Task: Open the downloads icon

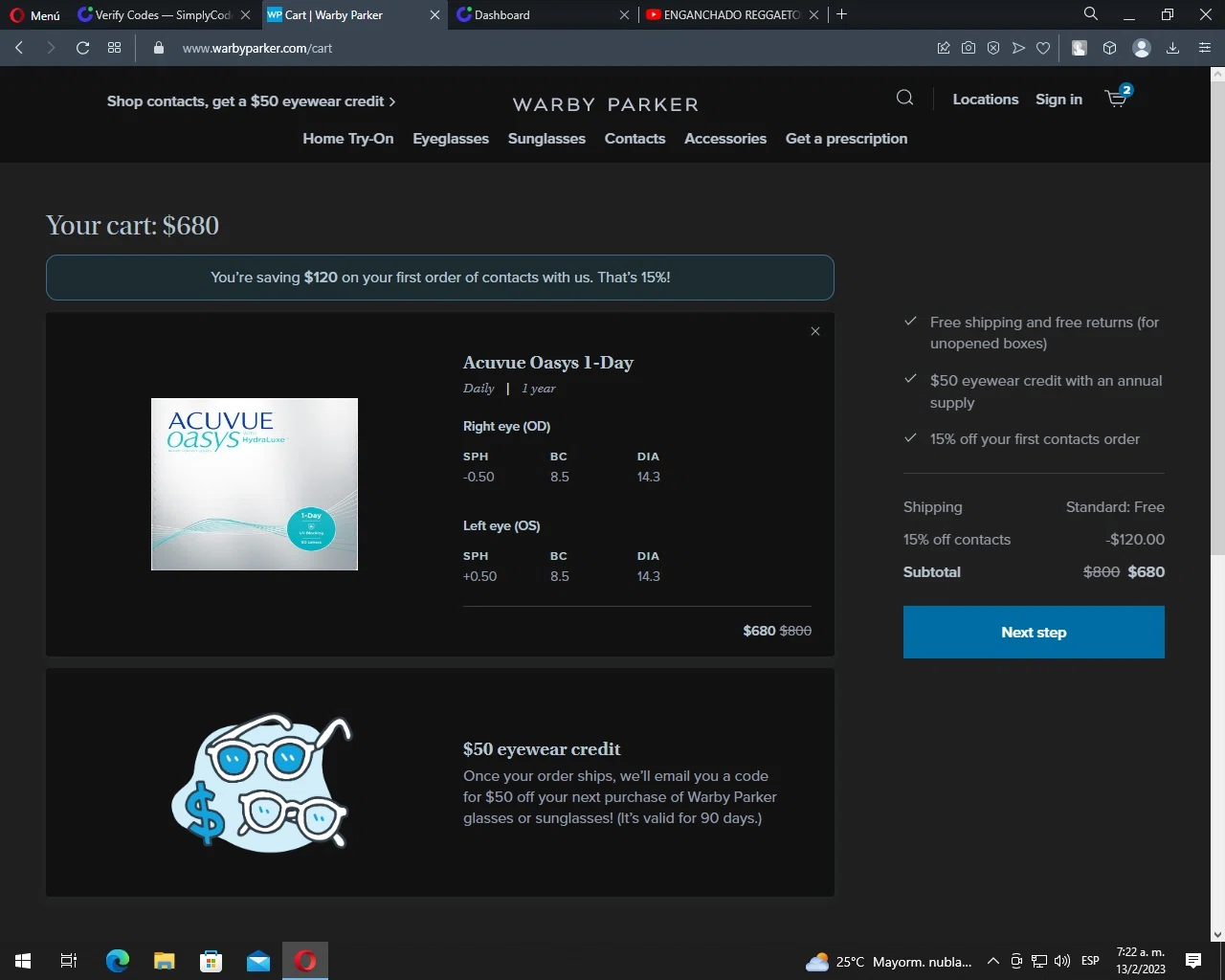Action: pyautogui.click(x=1172, y=48)
